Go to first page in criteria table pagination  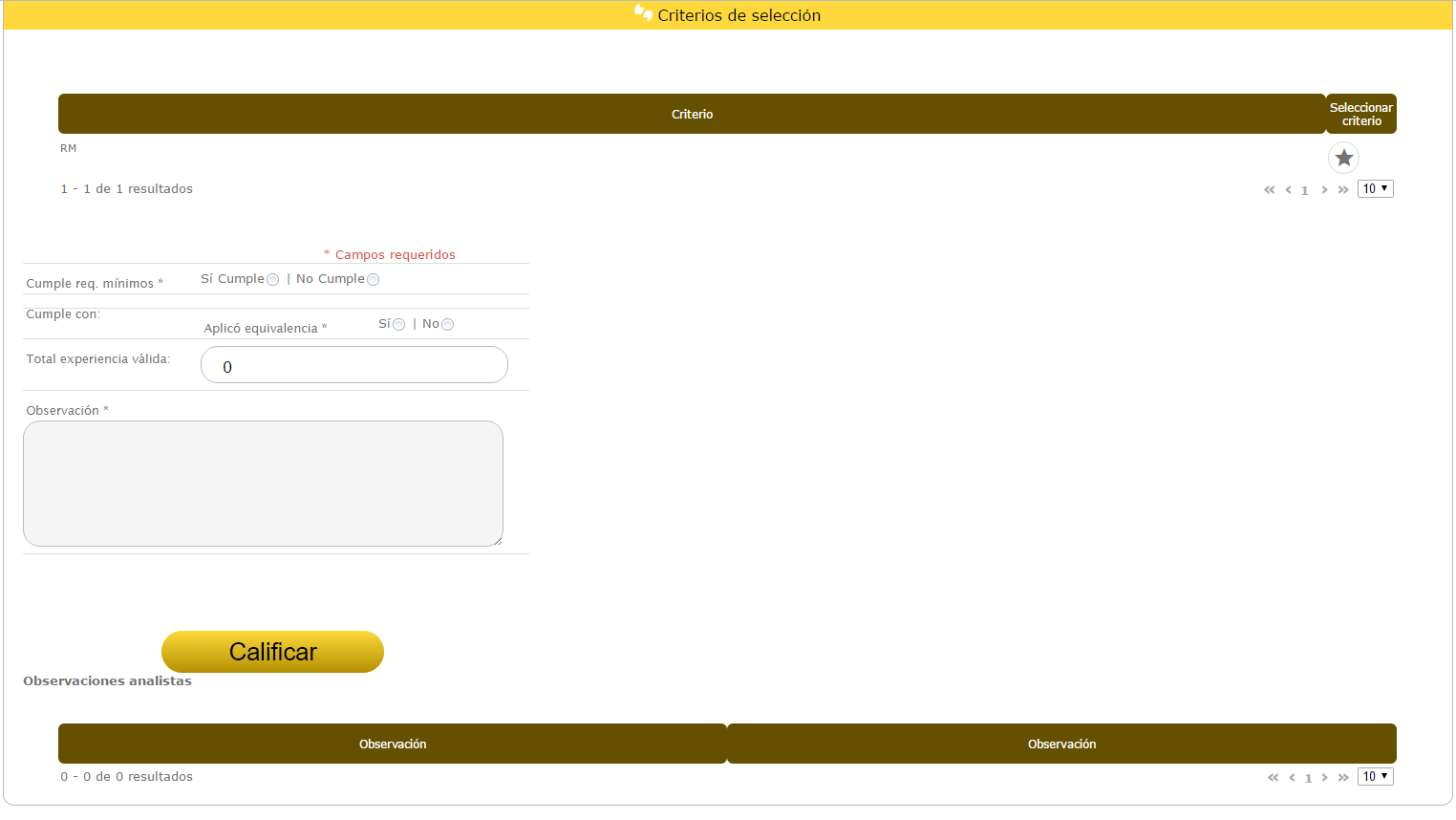pyautogui.click(x=1269, y=190)
